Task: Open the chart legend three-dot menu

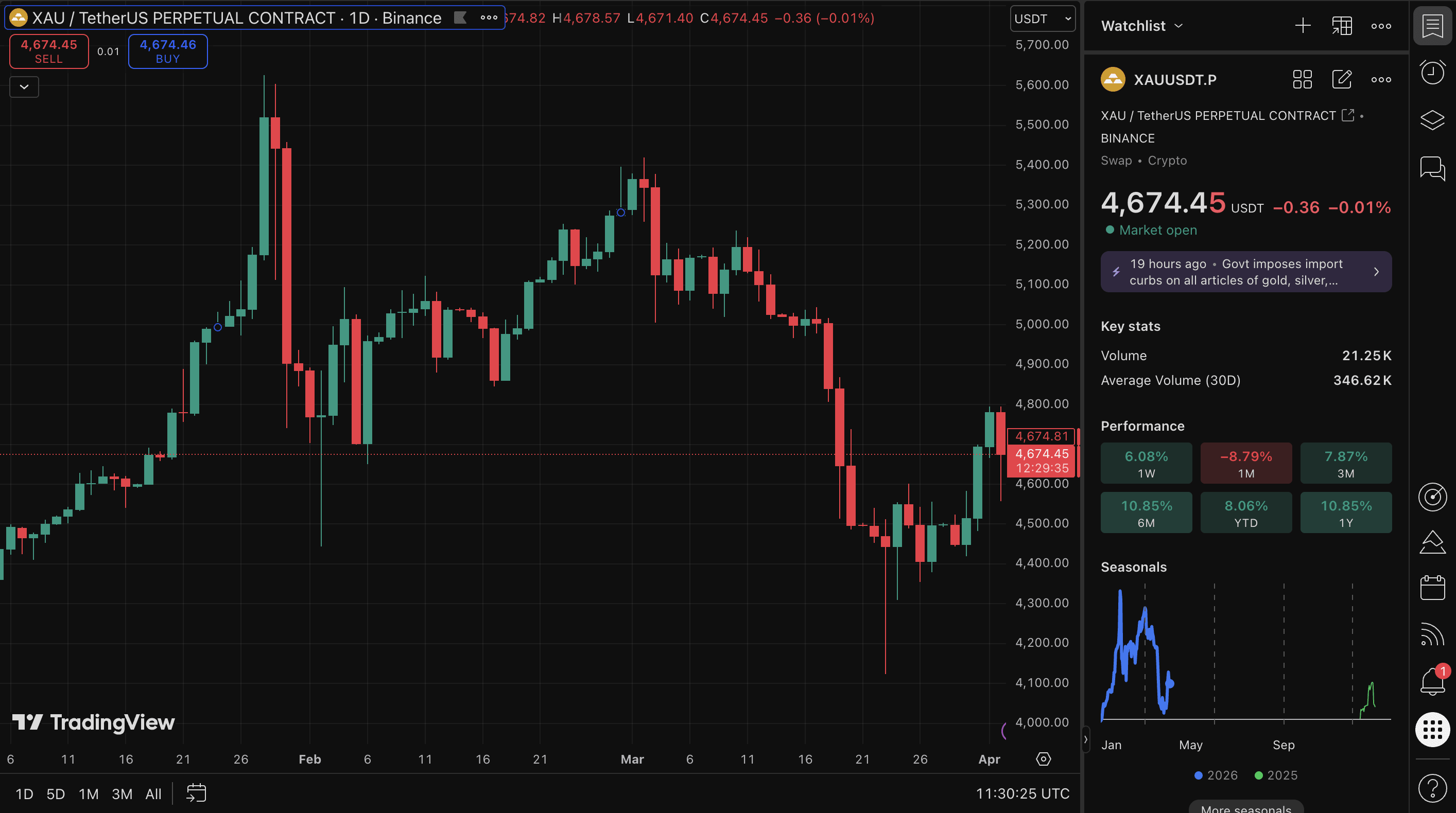Action: 489,17
